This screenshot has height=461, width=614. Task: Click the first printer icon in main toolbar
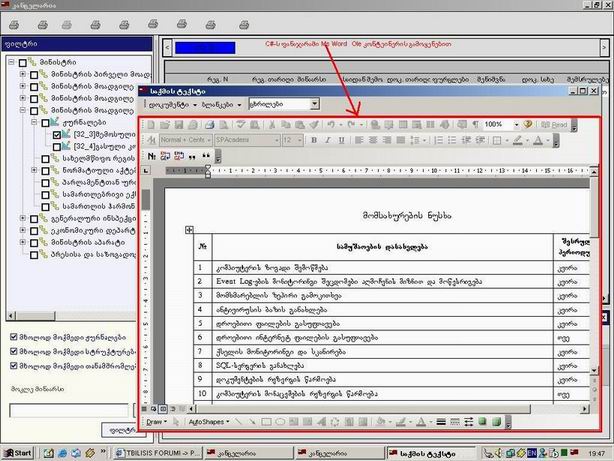14,25
